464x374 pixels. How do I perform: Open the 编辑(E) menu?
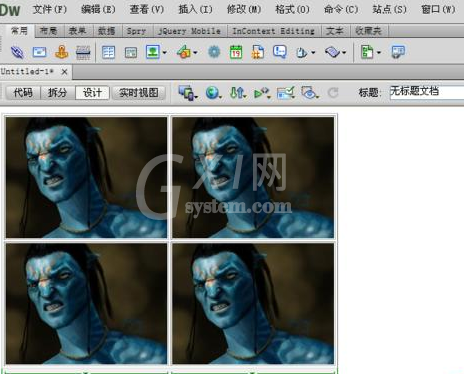pos(98,9)
